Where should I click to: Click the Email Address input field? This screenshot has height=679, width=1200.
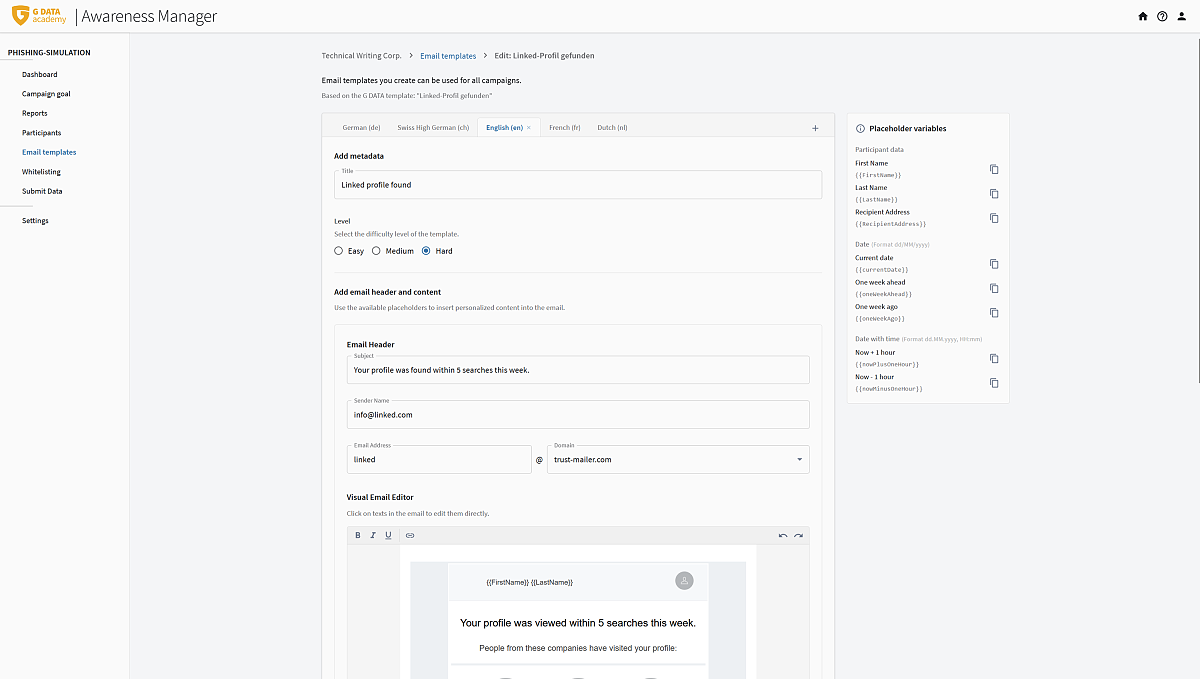[x=439, y=459]
